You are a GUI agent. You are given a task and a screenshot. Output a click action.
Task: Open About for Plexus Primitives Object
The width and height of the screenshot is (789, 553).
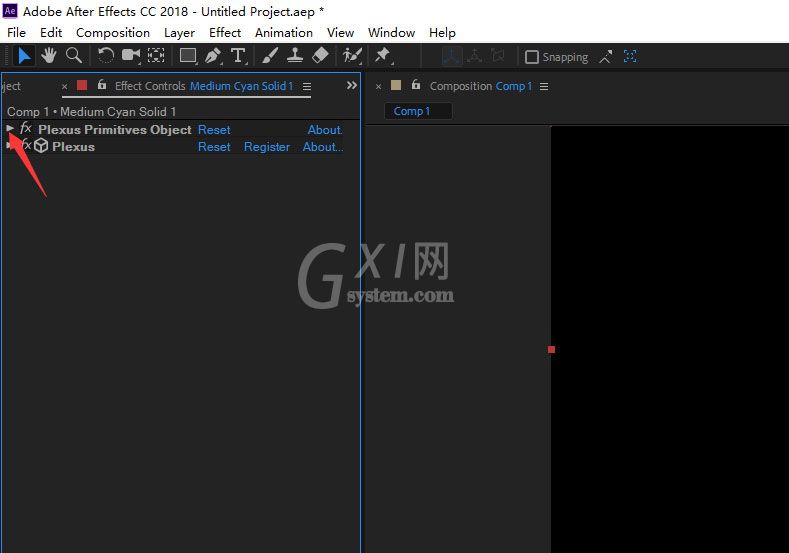coord(325,130)
